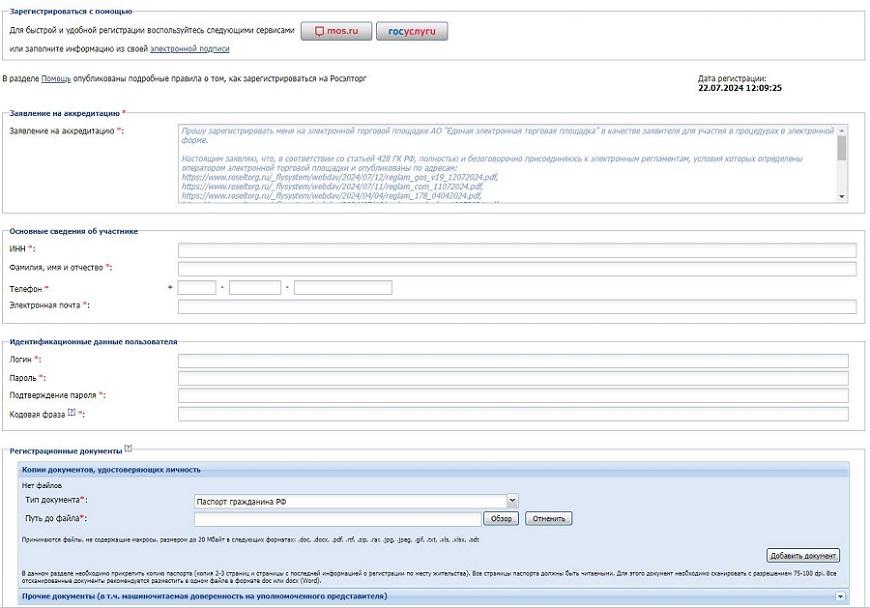The image size is (870, 608).
Task: Focus the Логин input field
Action: [x=513, y=361]
